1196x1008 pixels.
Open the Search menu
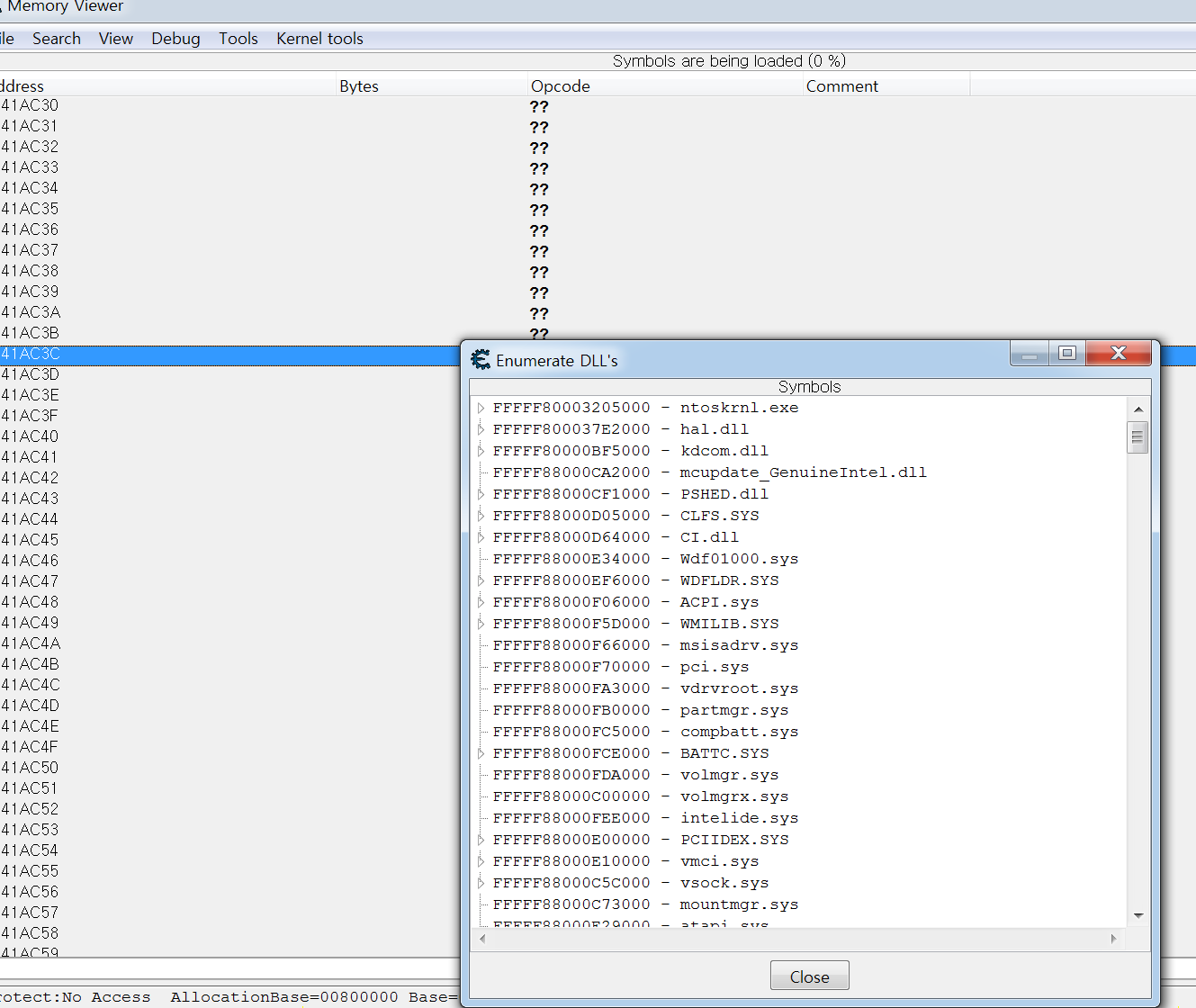pyautogui.click(x=56, y=38)
